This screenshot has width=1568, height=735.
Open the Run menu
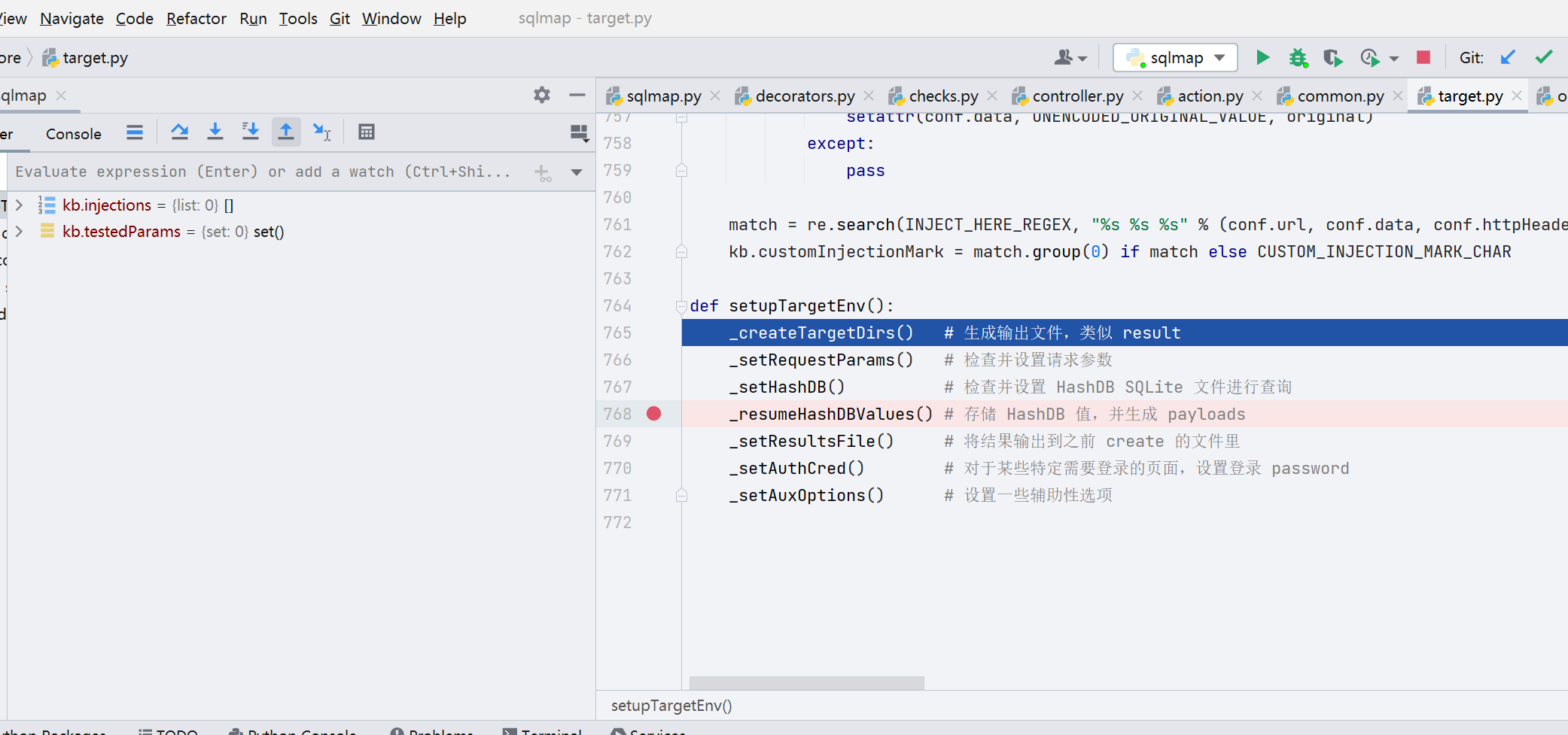coord(254,18)
